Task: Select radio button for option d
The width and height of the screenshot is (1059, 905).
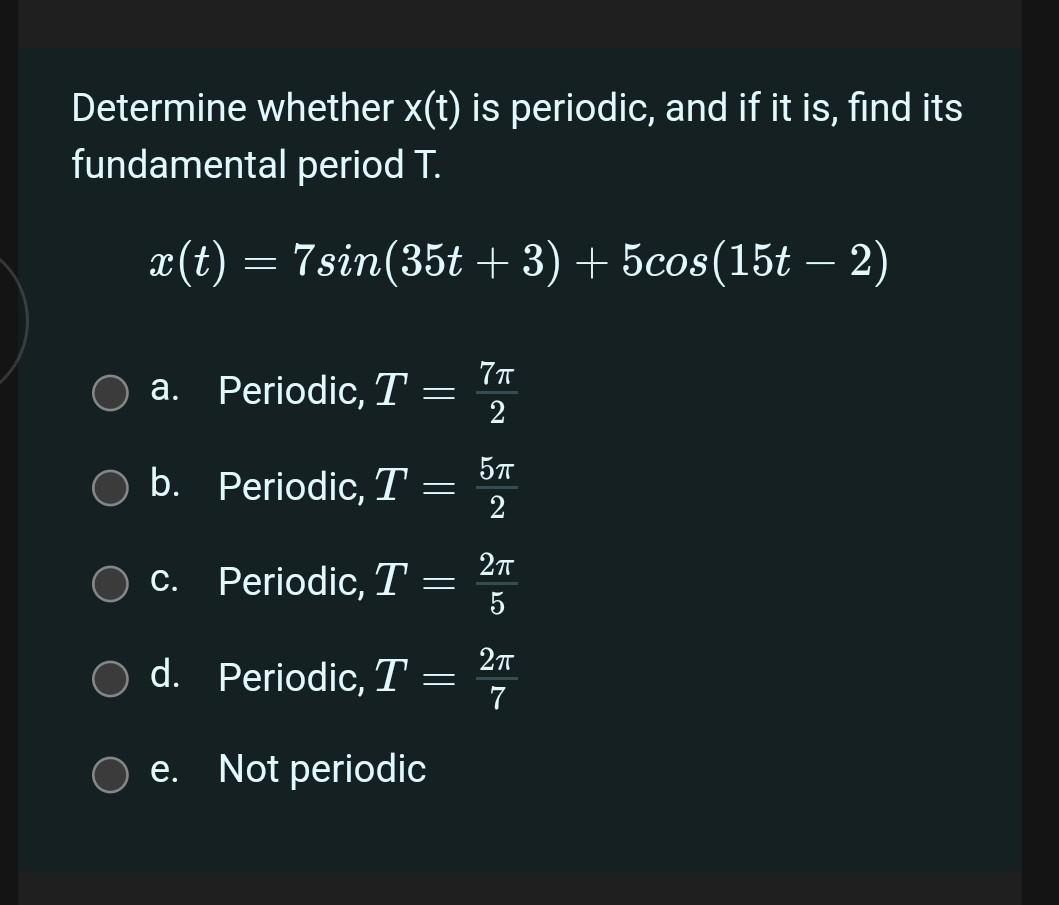Action: 110,678
